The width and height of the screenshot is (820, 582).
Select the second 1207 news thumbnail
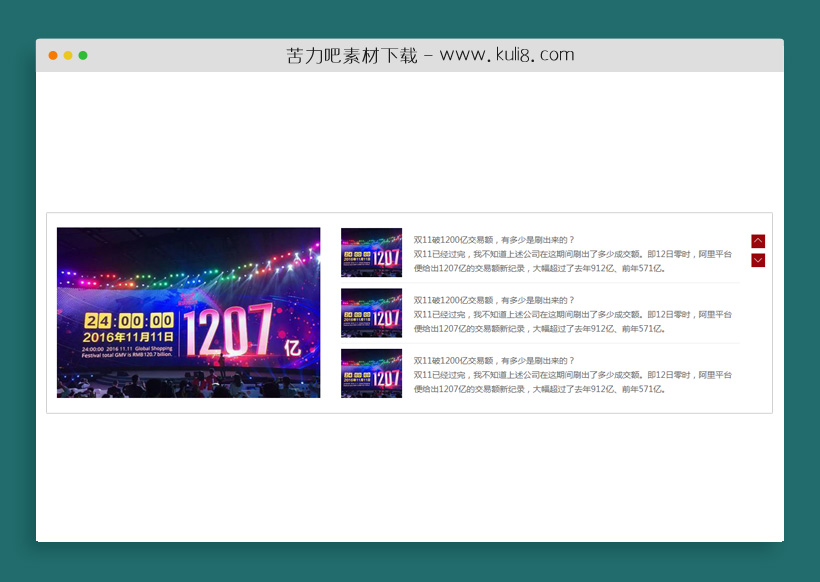(371, 313)
